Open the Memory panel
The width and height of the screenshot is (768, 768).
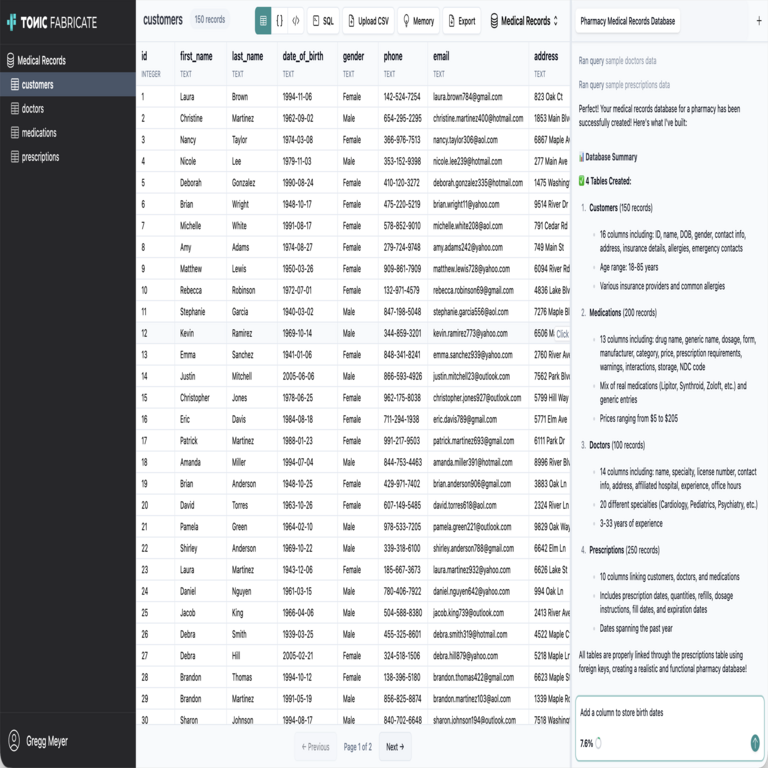[x=418, y=20]
